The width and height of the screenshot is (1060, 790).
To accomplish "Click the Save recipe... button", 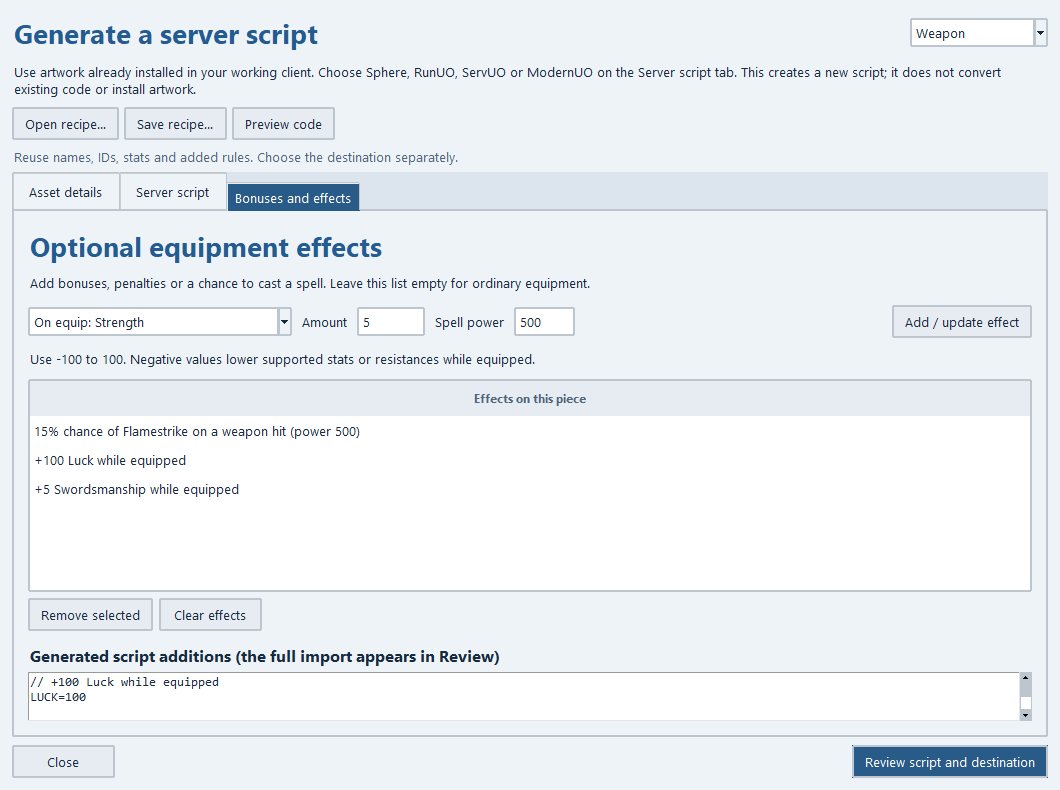I will click(174, 124).
